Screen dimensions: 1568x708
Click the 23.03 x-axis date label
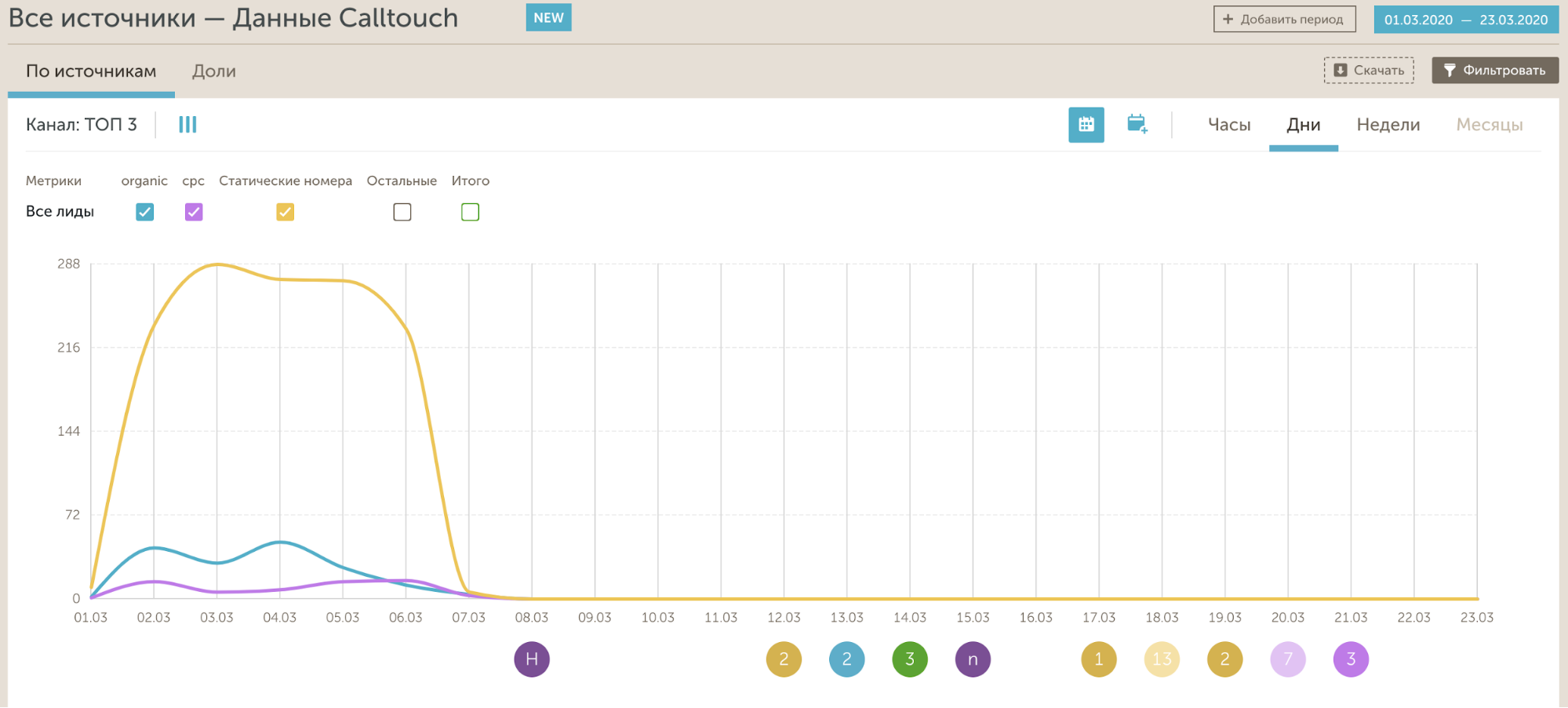pos(1477,618)
